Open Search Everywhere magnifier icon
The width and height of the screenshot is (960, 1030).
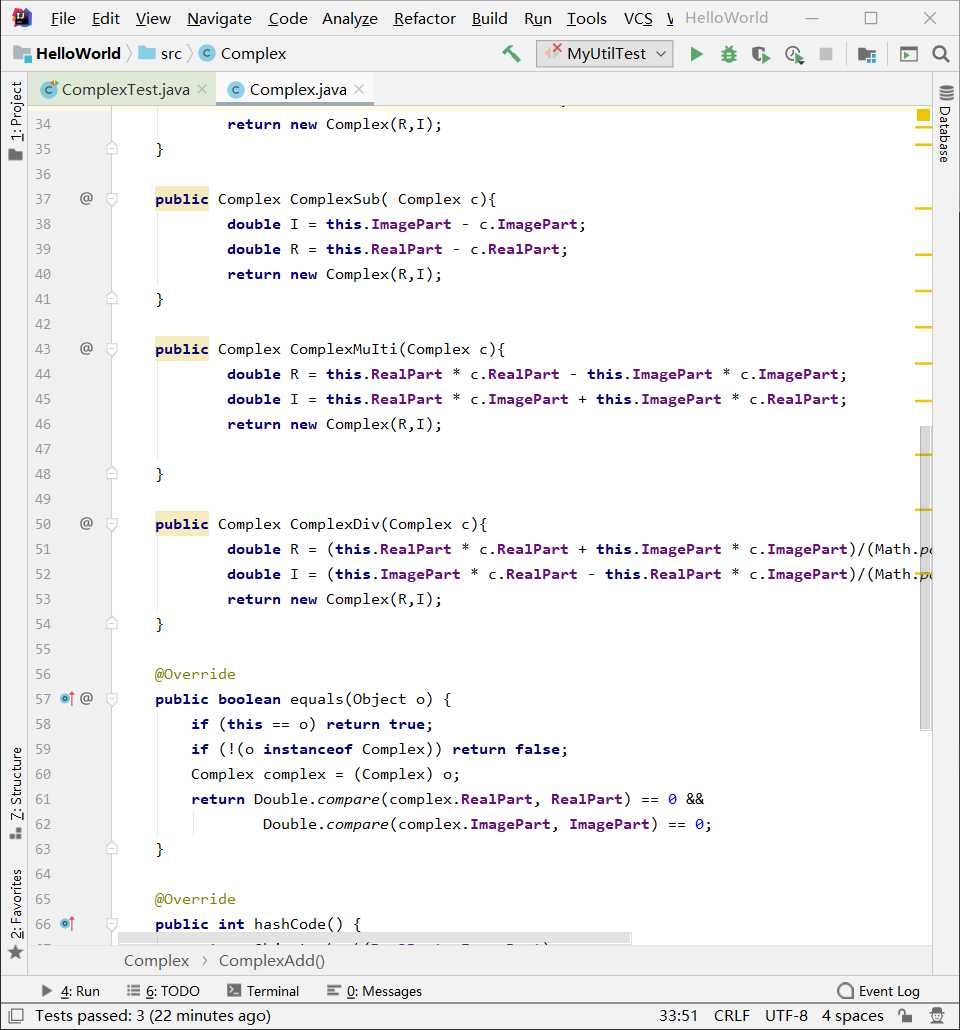click(940, 54)
